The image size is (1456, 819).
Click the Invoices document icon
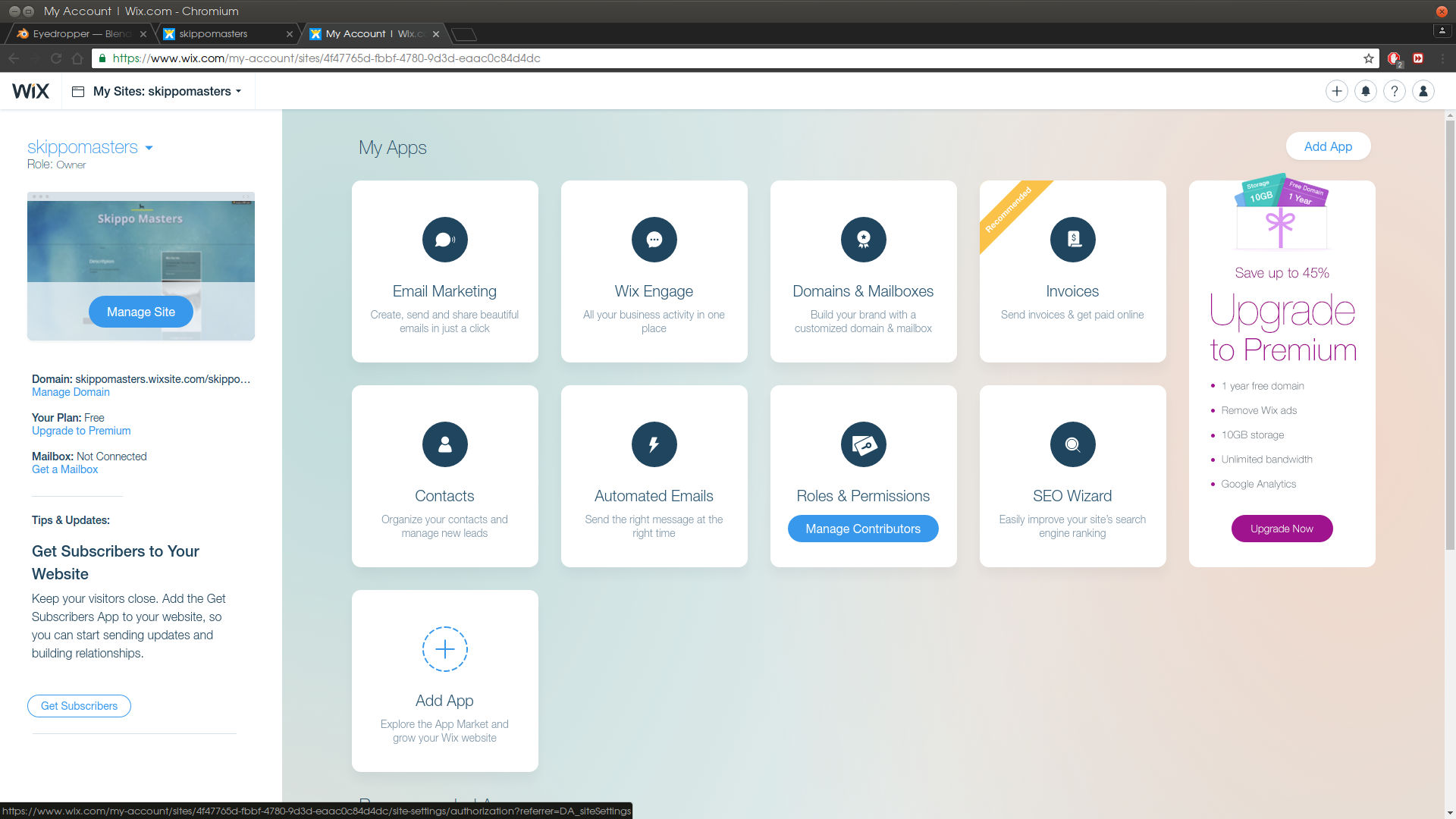(1073, 240)
